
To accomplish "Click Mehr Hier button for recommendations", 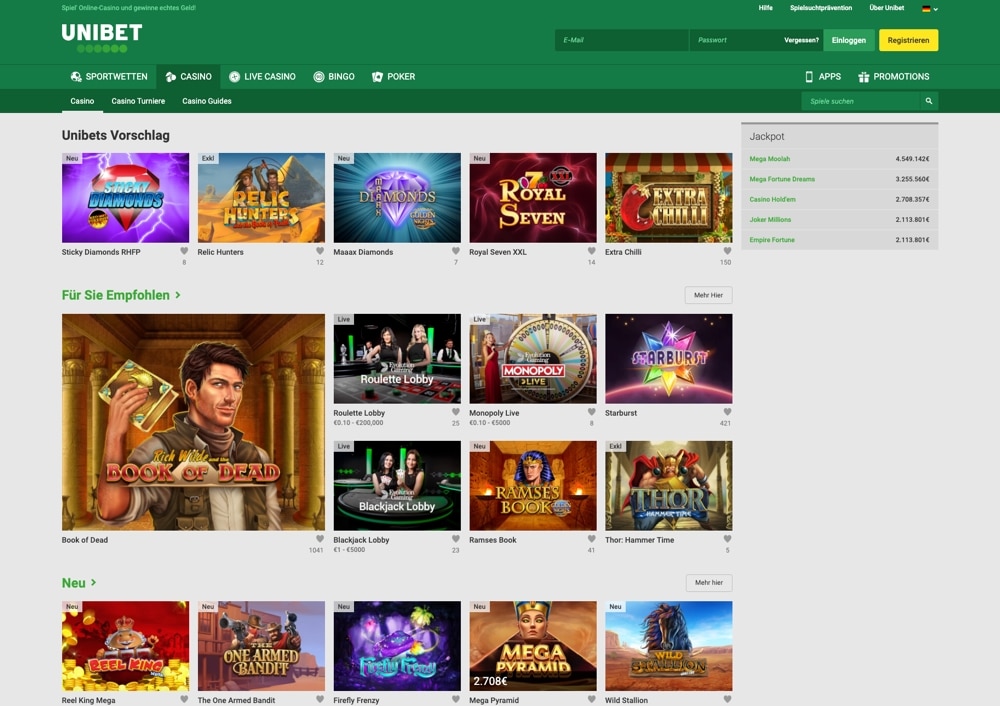I will tap(709, 295).
